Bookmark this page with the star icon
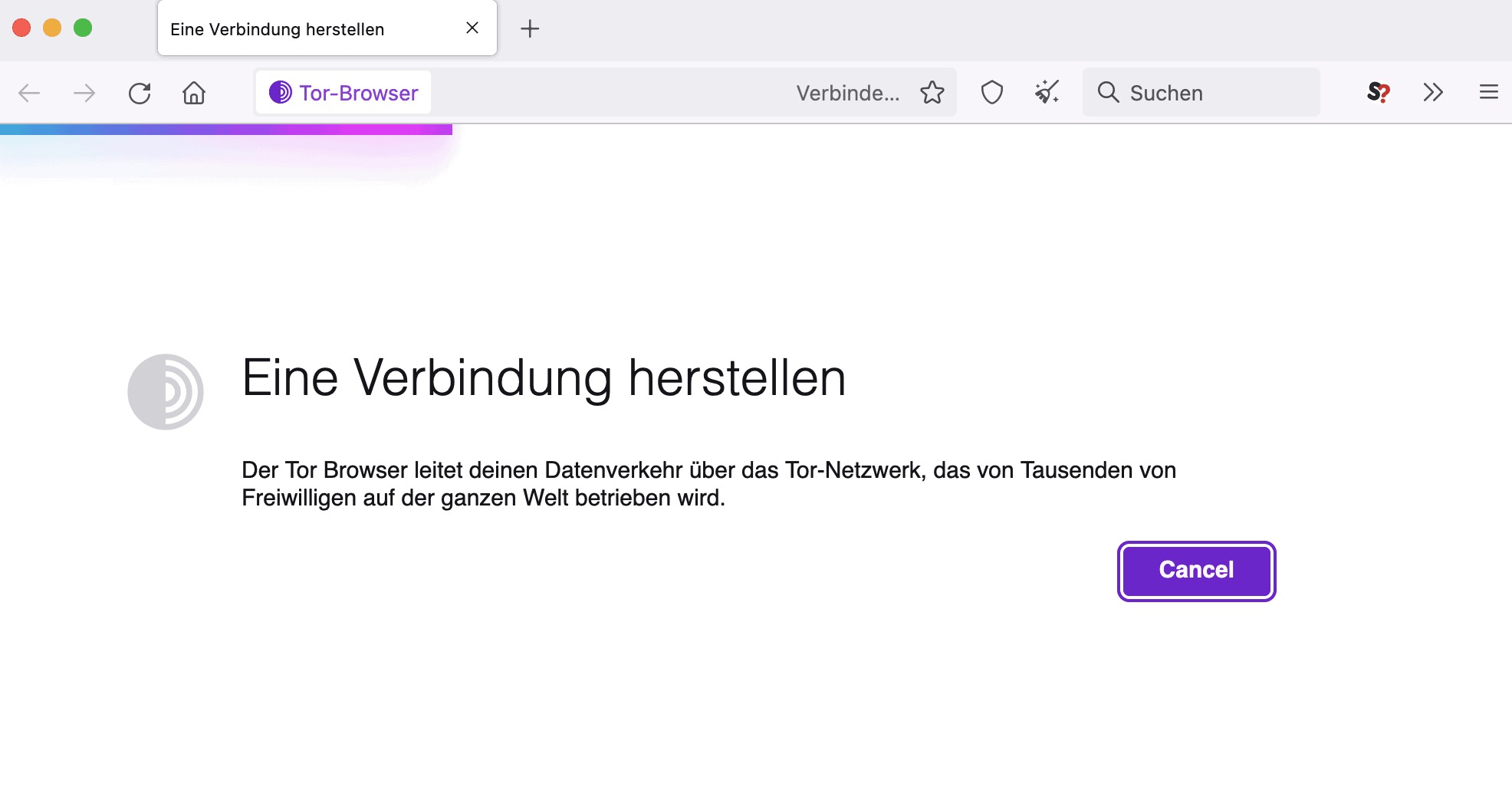The width and height of the screenshot is (1512, 810). 932,93
